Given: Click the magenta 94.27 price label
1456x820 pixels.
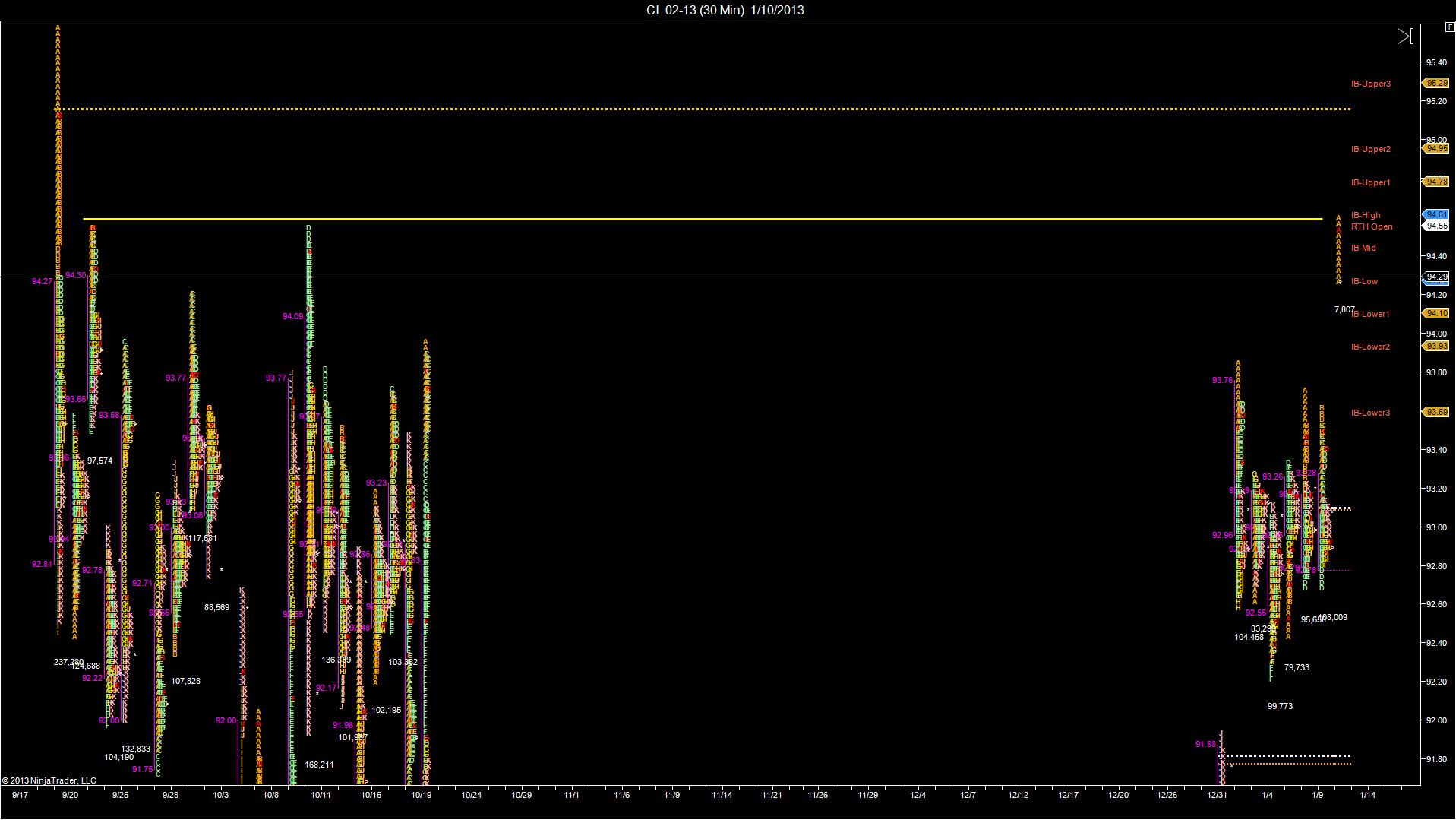Looking at the screenshot, I should coord(43,281).
